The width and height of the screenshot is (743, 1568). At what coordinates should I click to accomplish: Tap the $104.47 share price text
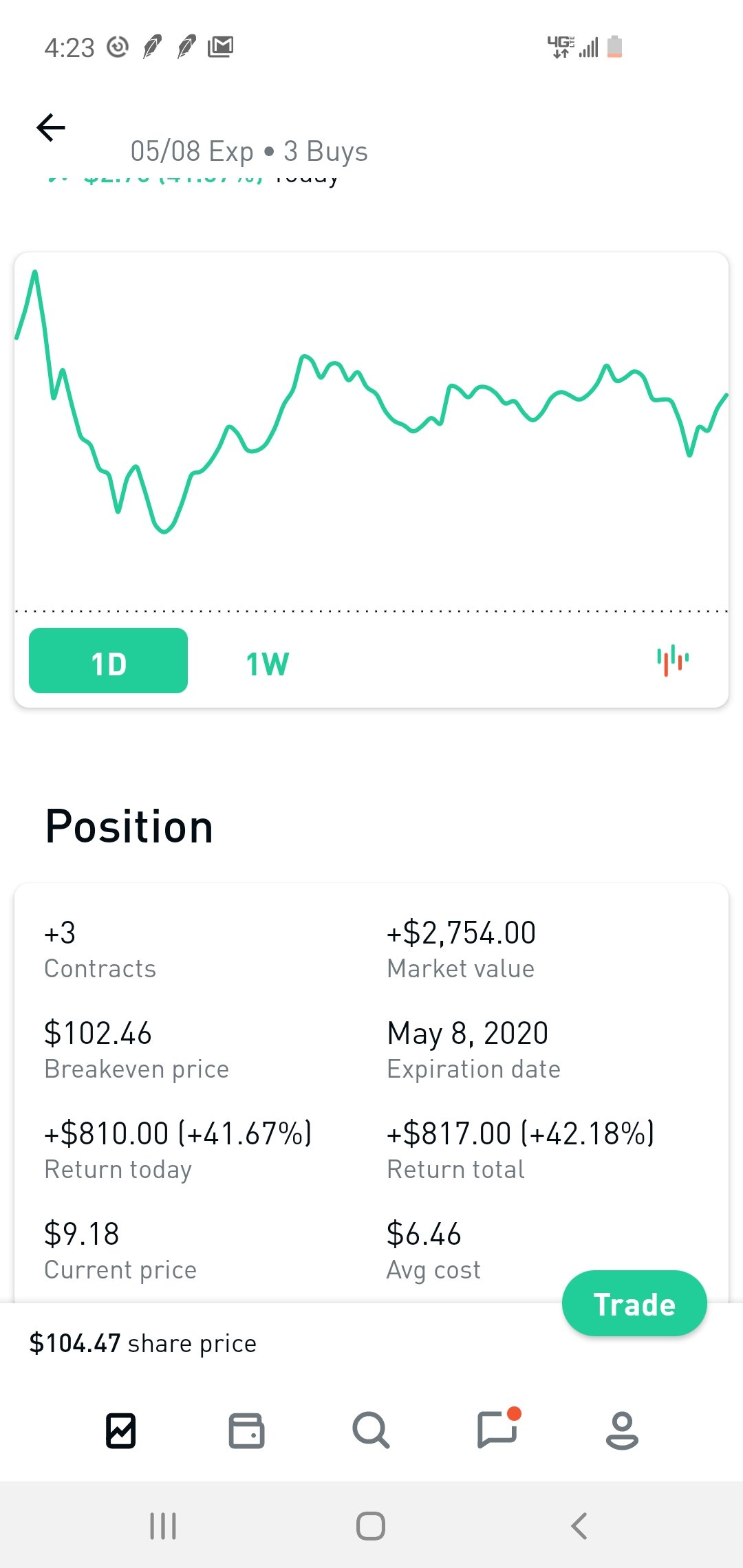(142, 1343)
